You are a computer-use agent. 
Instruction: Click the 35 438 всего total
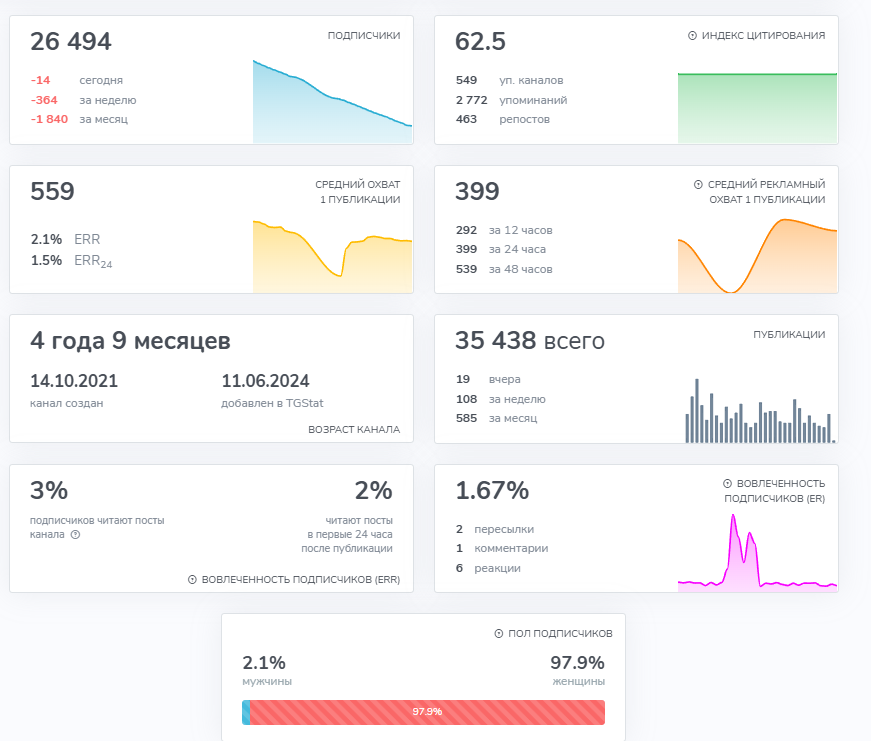pos(530,341)
